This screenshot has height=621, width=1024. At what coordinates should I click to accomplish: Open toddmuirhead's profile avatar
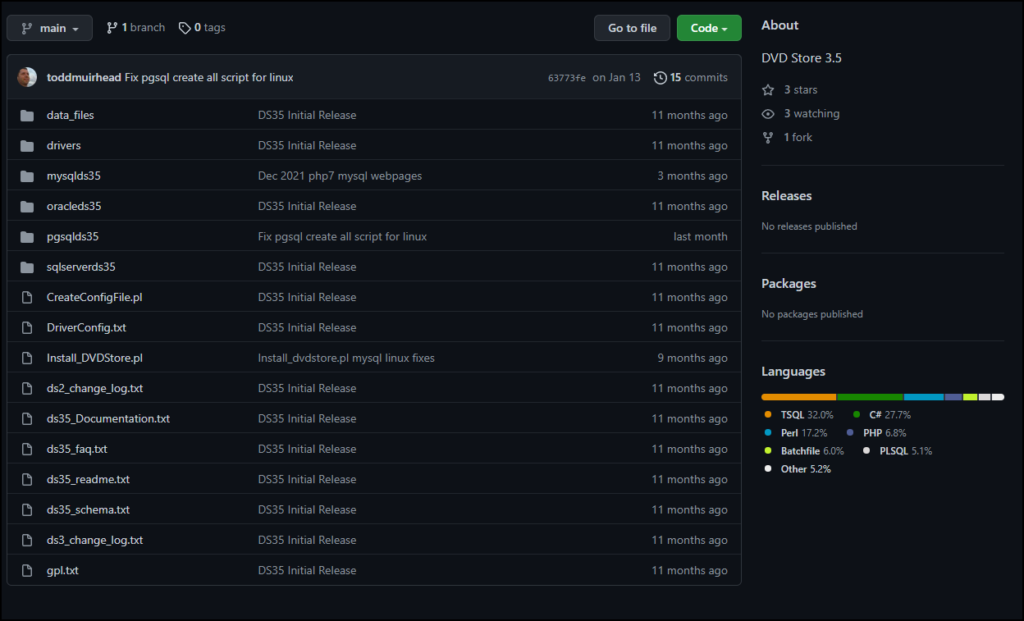pos(27,77)
